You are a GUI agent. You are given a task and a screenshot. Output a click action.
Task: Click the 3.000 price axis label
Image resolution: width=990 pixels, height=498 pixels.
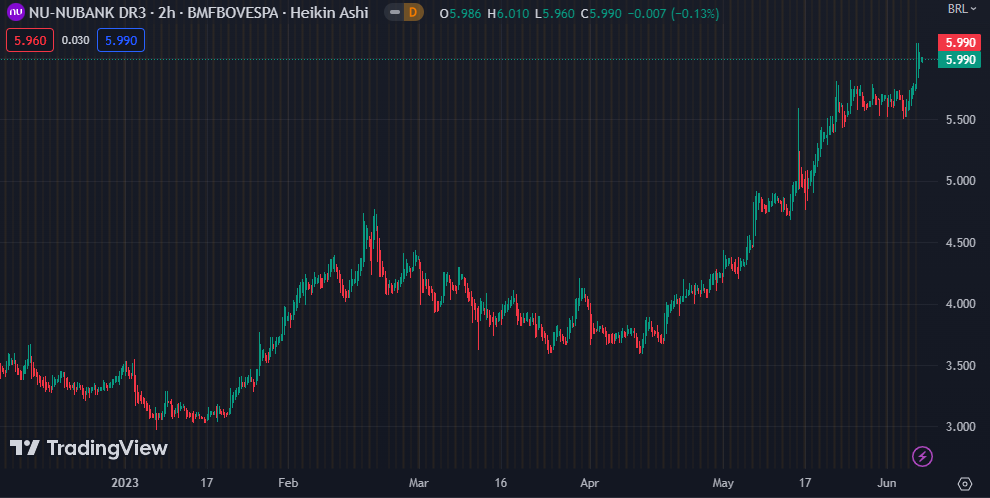(958, 427)
